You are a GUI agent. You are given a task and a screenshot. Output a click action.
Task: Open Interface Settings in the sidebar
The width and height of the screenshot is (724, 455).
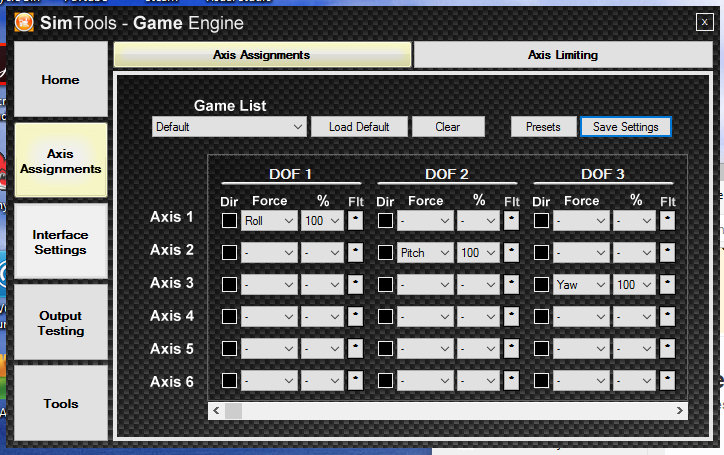[x=60, y=242]
